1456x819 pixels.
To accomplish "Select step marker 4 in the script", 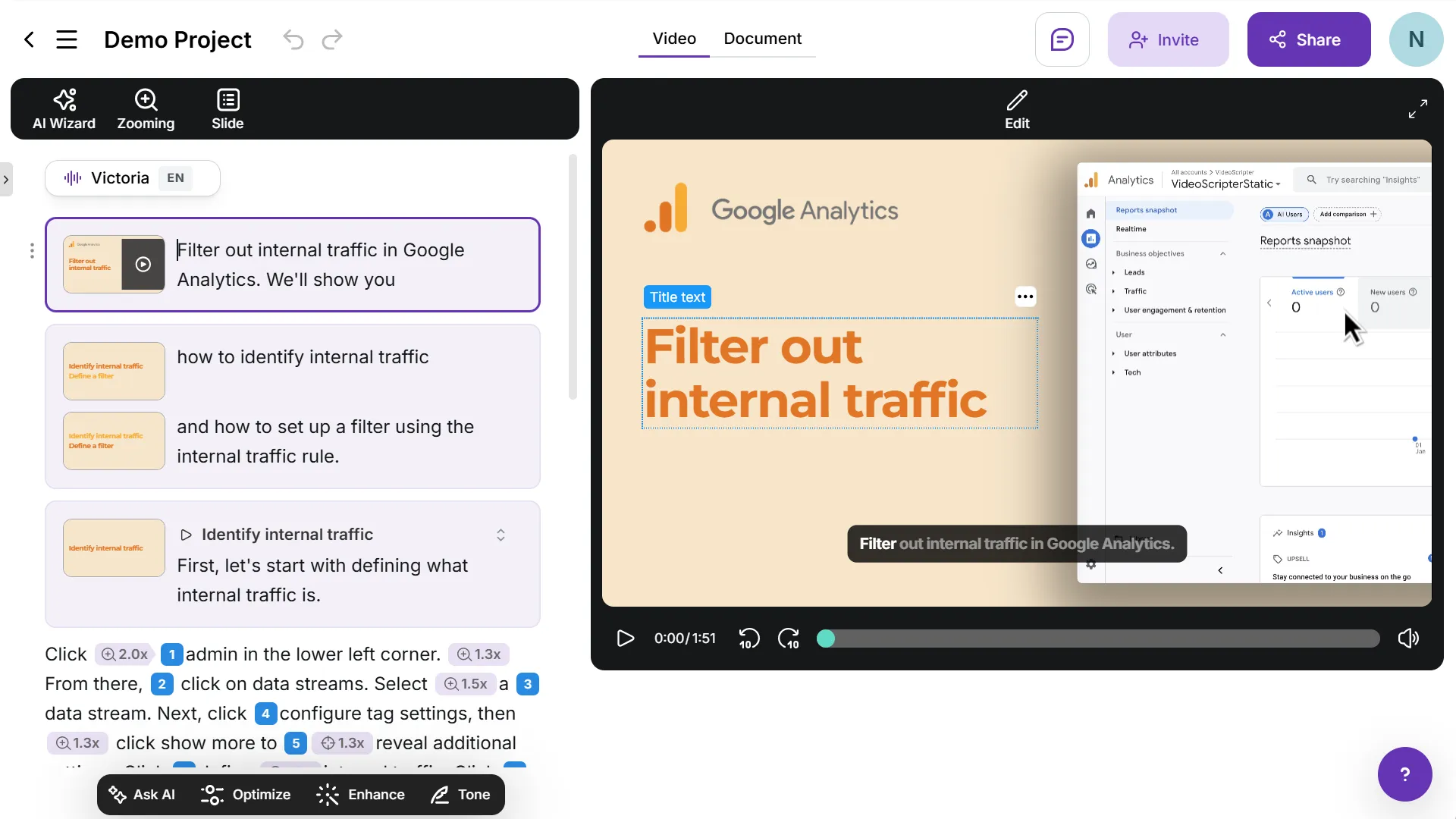I will coord(265,714).
